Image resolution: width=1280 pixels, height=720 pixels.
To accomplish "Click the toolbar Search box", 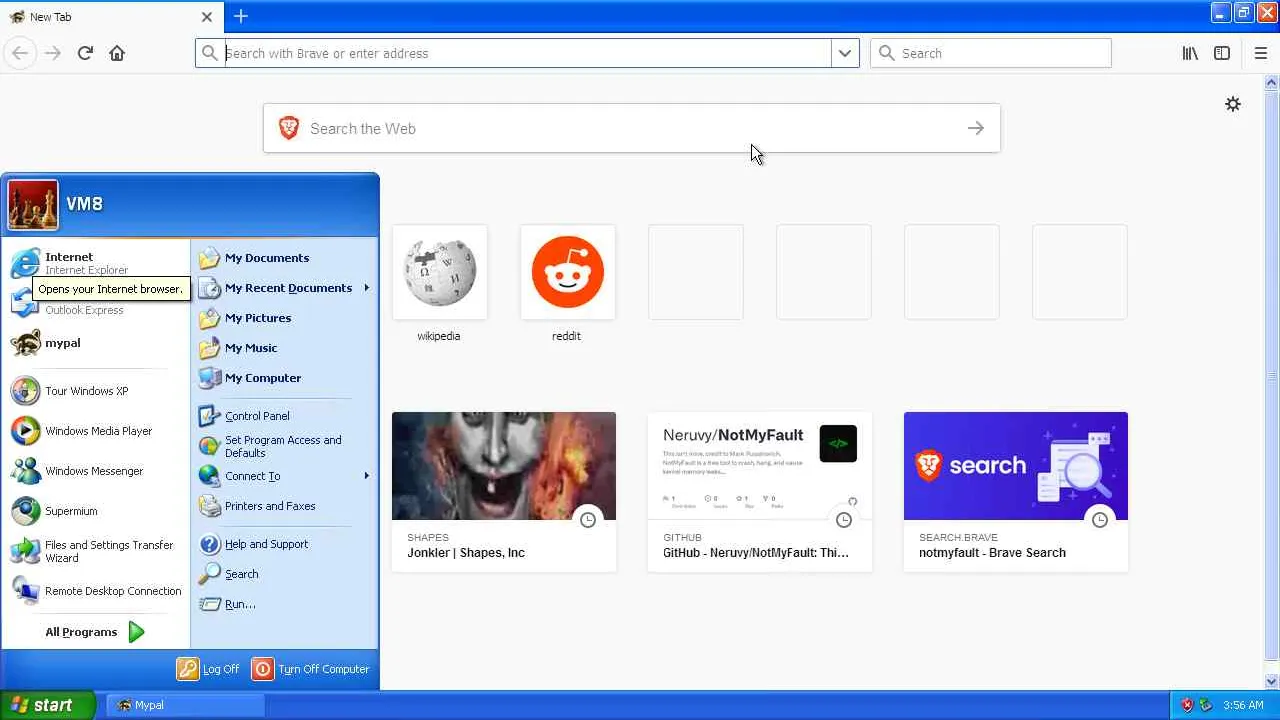I will (991, 53).
